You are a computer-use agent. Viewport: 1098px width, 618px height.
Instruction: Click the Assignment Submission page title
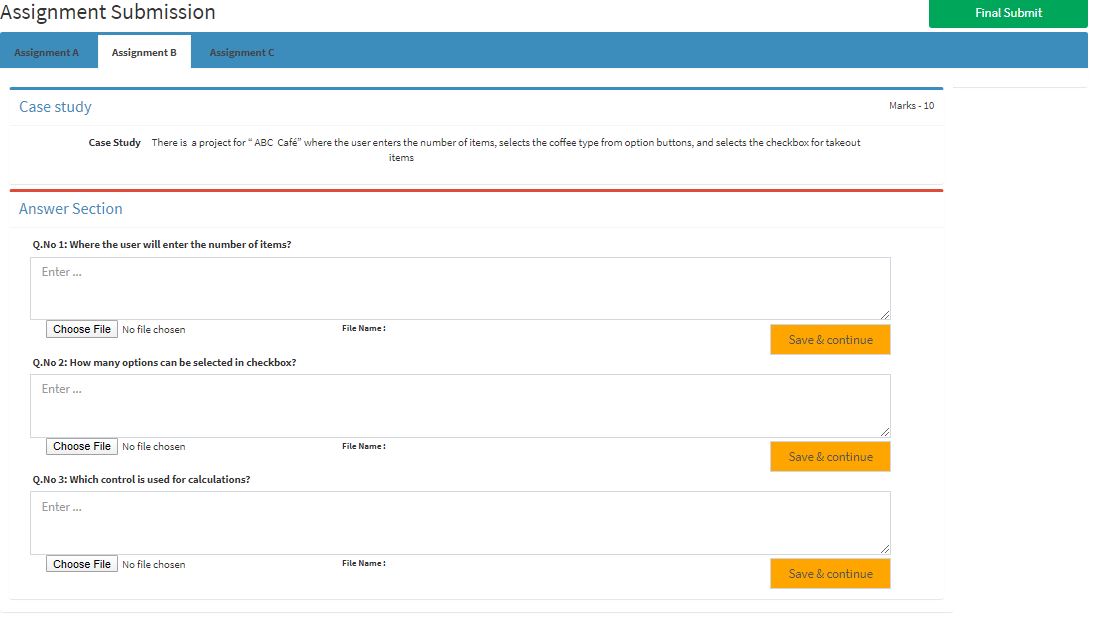tap(108, 13)
